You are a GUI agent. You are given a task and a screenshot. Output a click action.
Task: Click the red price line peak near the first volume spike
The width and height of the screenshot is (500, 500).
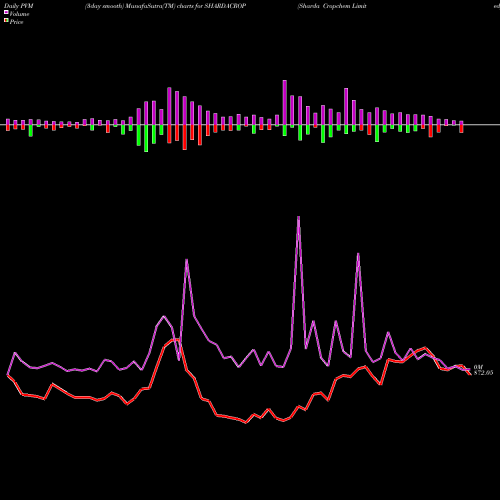coord(176,340)
